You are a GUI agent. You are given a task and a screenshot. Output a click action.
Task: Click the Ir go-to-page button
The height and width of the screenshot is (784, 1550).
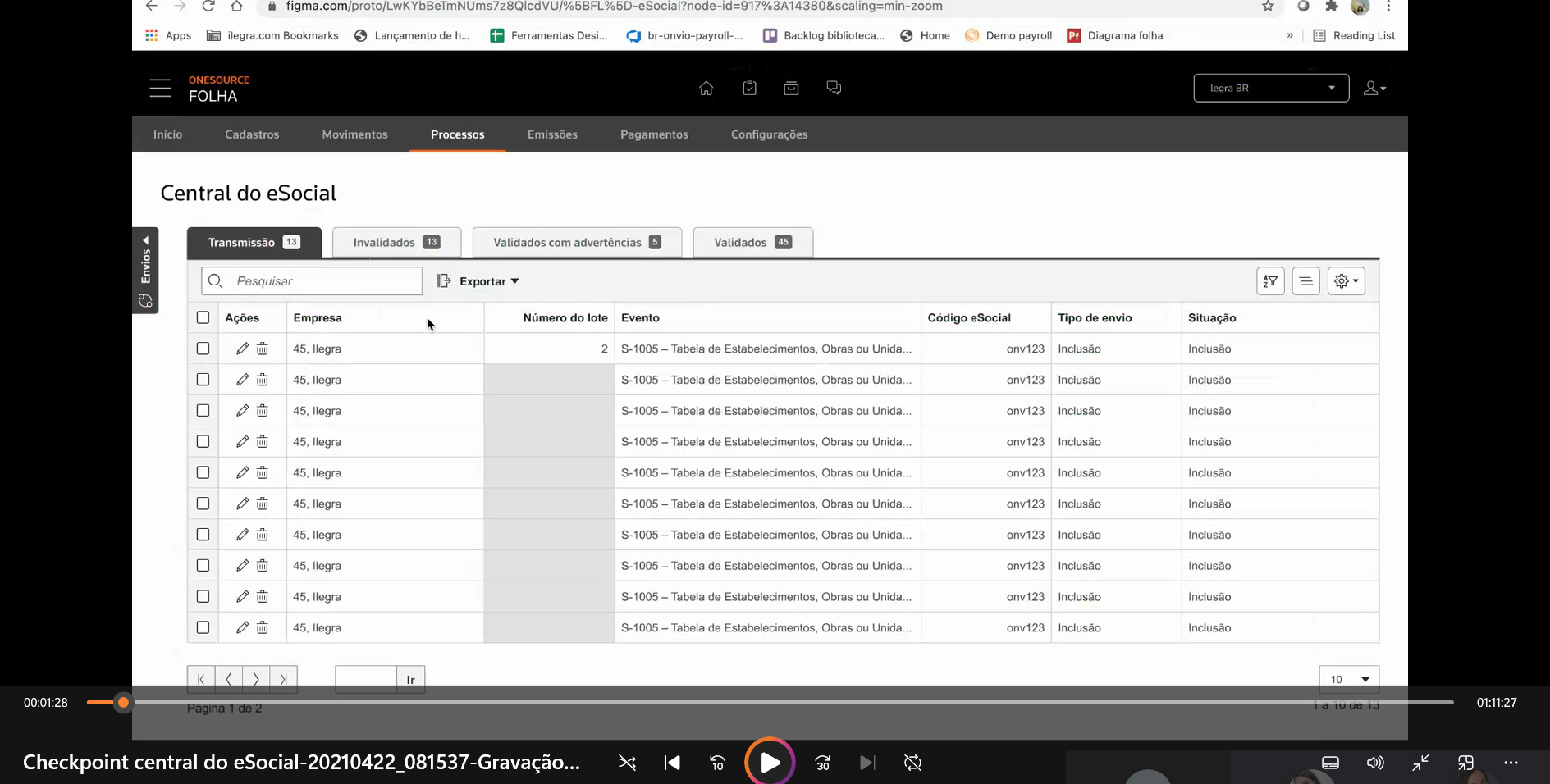coord(411,679)
